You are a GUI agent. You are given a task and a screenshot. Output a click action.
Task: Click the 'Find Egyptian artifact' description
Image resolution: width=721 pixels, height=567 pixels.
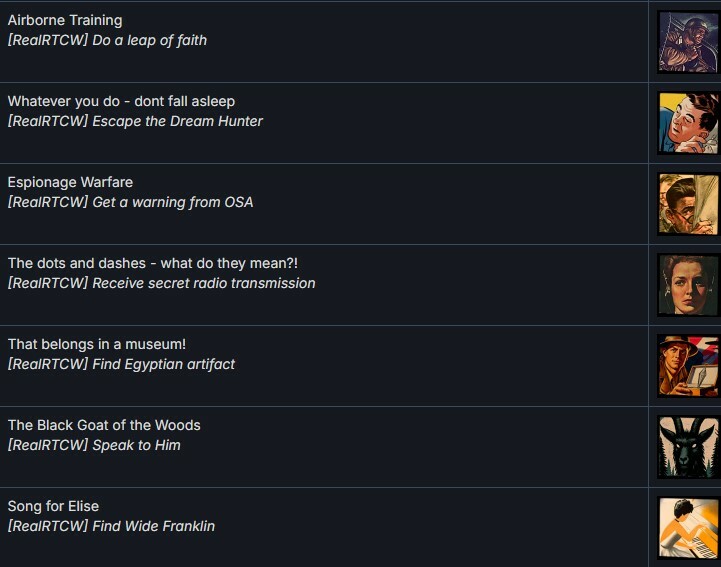pyautogui.click(x=121, y=364)
